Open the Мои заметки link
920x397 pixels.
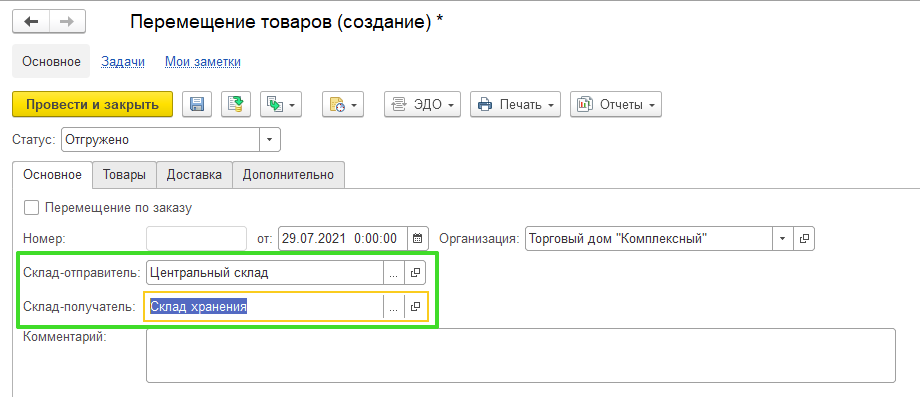203,62
